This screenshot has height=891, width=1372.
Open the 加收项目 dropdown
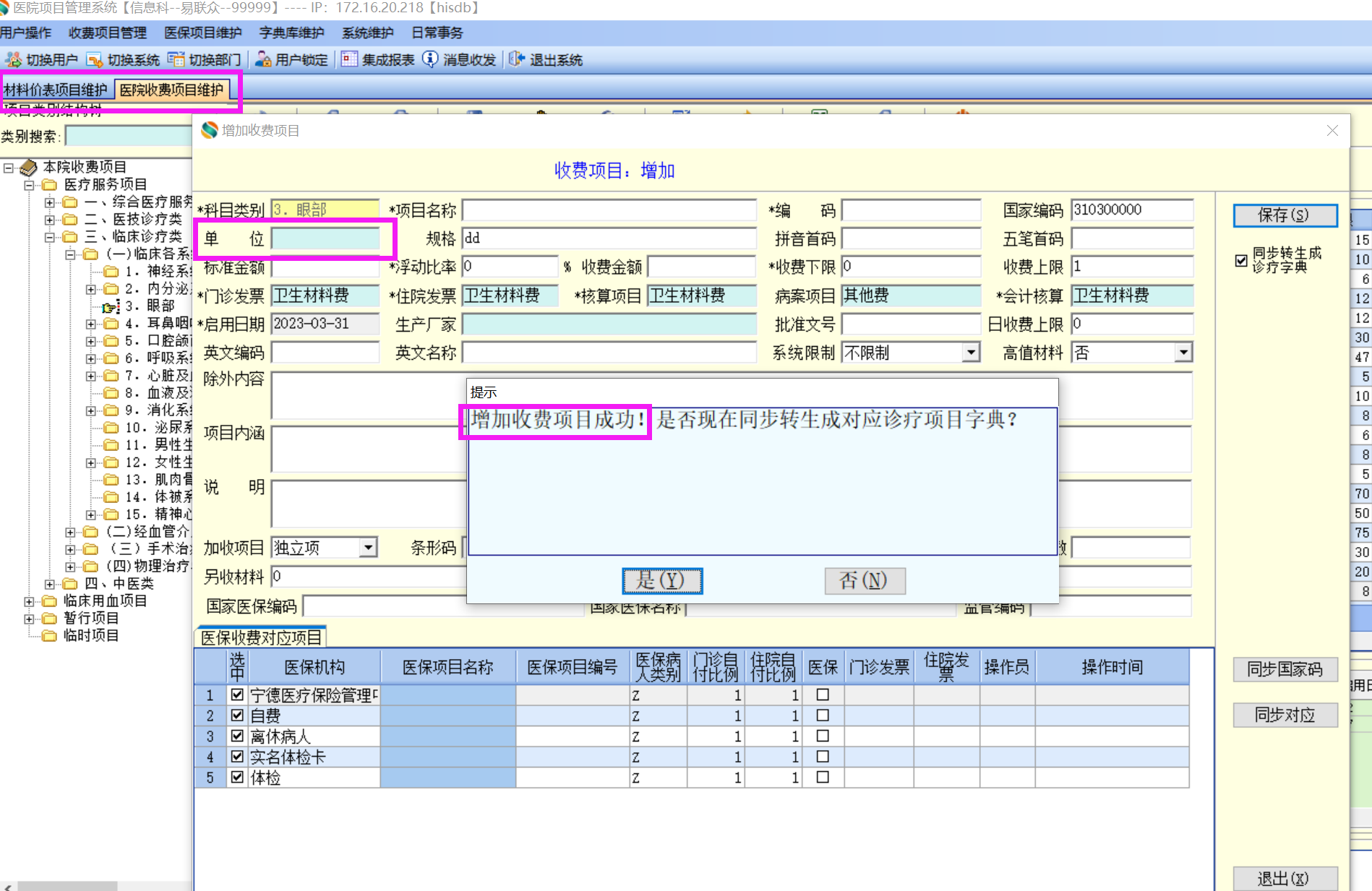point(368,548)
